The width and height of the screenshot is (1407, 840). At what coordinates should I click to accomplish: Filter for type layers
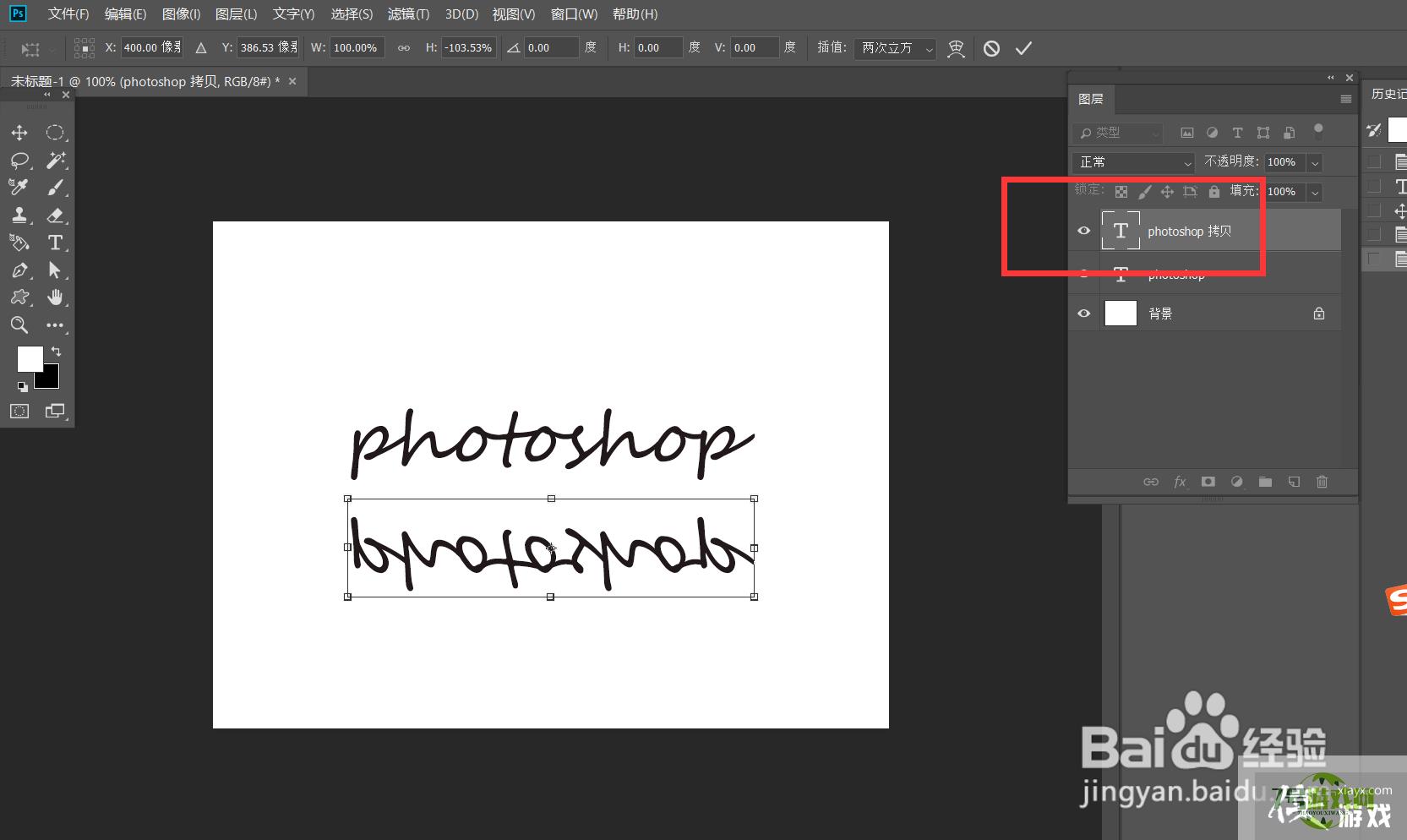pos(1237,133)
